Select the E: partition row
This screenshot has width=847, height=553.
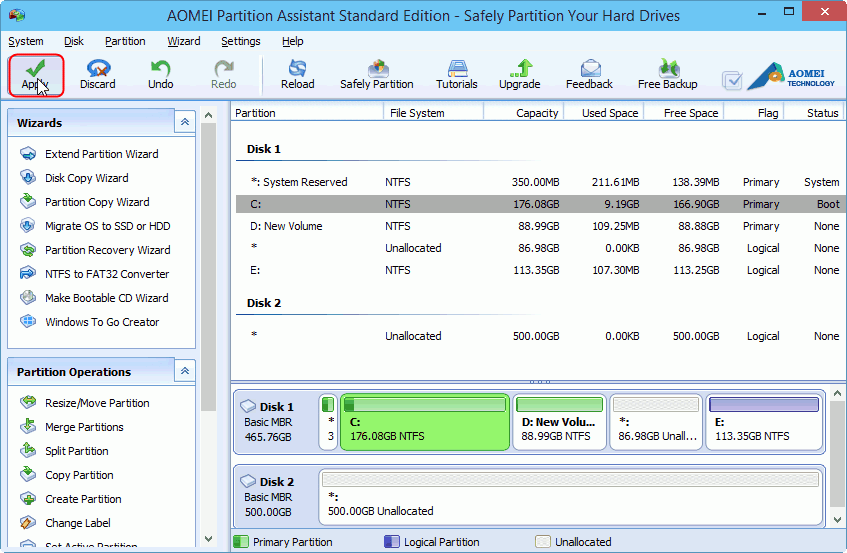(540, 270)
